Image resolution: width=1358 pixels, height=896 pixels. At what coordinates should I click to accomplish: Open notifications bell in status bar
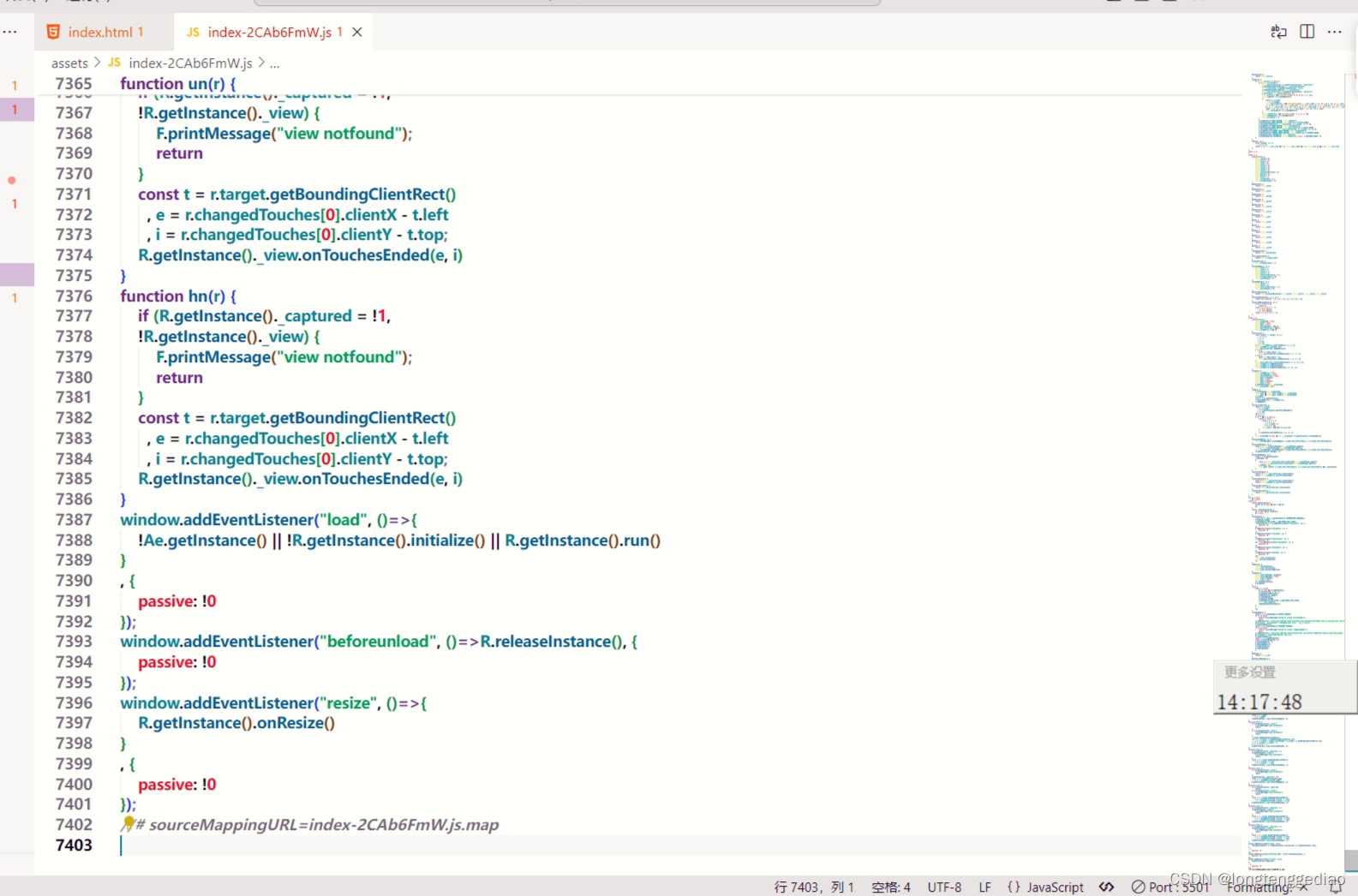(1336, 887)
